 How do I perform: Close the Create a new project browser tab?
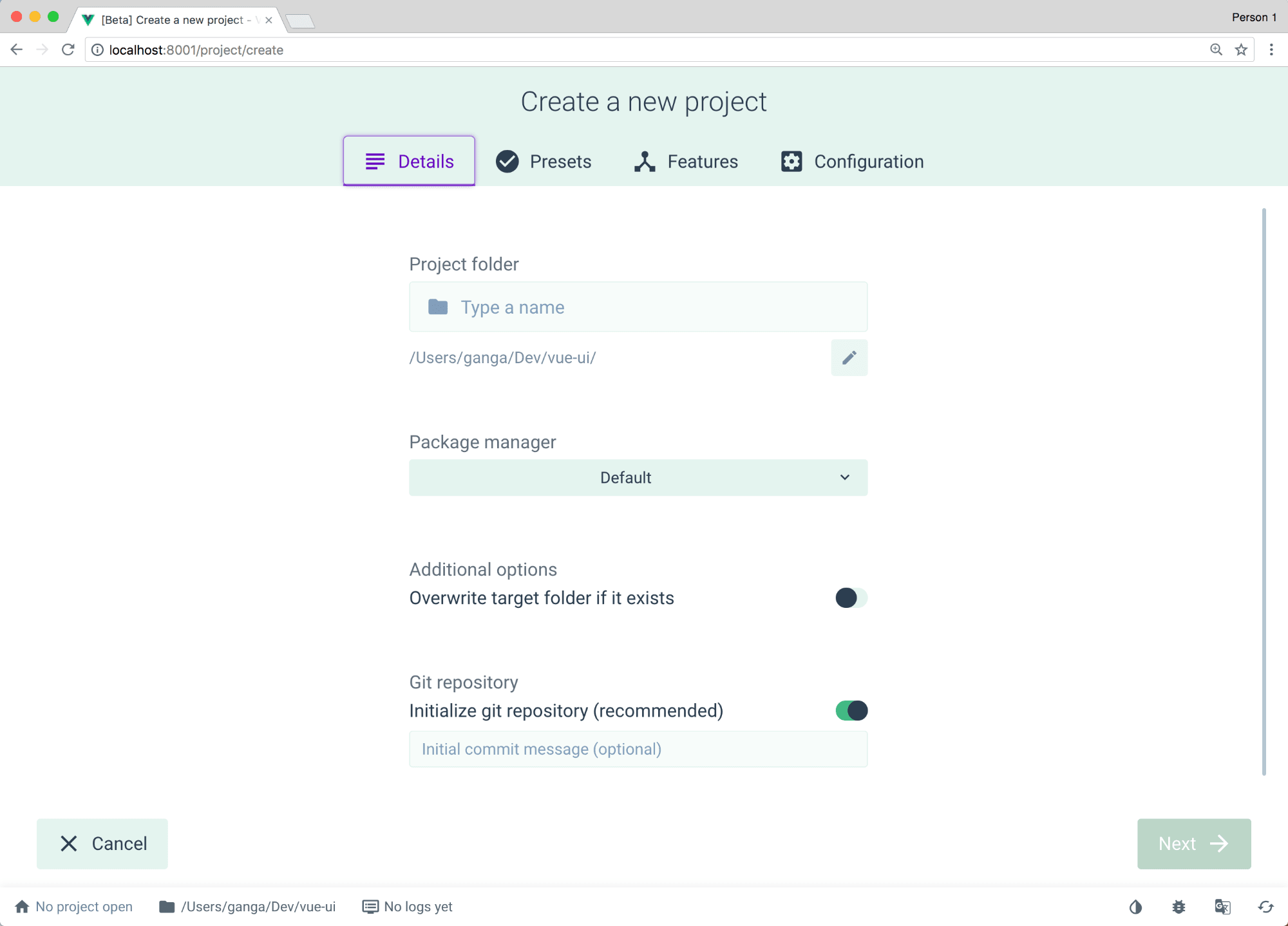click(x=269, y=20)
